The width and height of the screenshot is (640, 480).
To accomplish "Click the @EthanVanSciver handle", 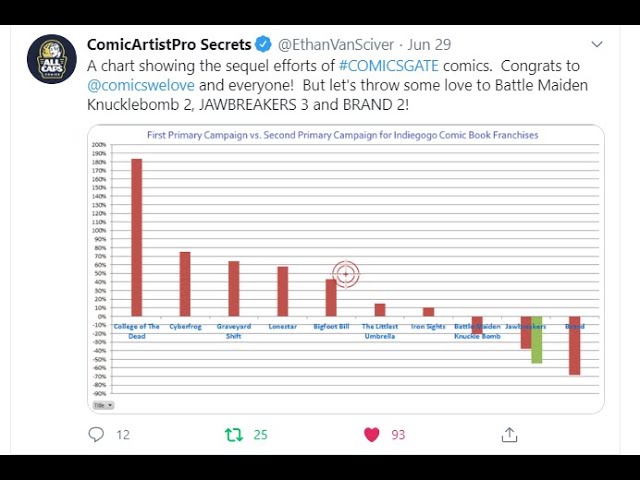I will click(334, 45).
